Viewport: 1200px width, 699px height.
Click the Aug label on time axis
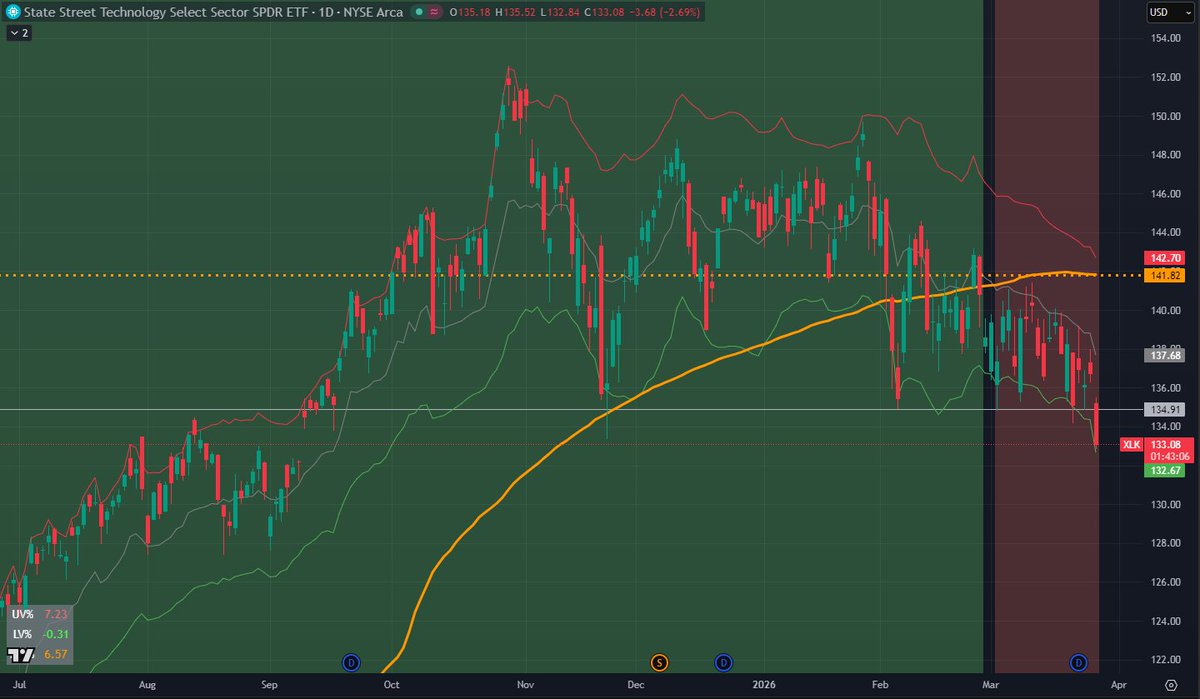147,687
